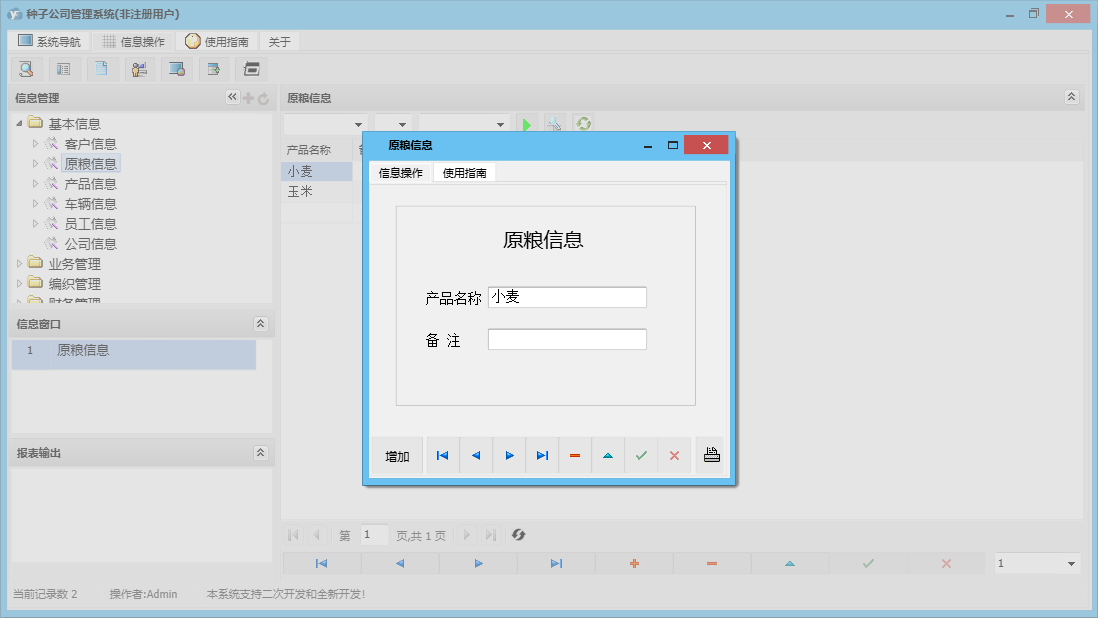Select the search/magnifier tool in the toolbar

point(26,68)
